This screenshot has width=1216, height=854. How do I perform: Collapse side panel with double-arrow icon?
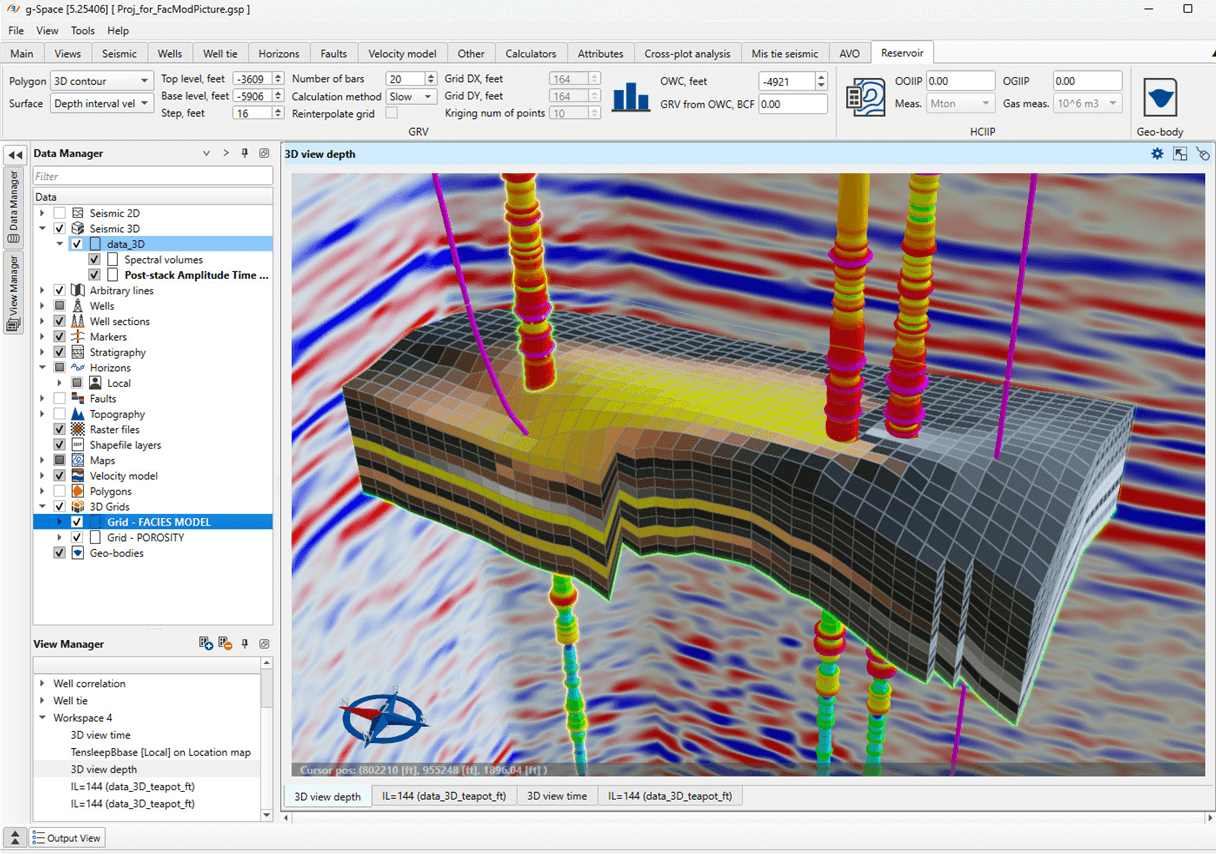(x=15, y=155)
